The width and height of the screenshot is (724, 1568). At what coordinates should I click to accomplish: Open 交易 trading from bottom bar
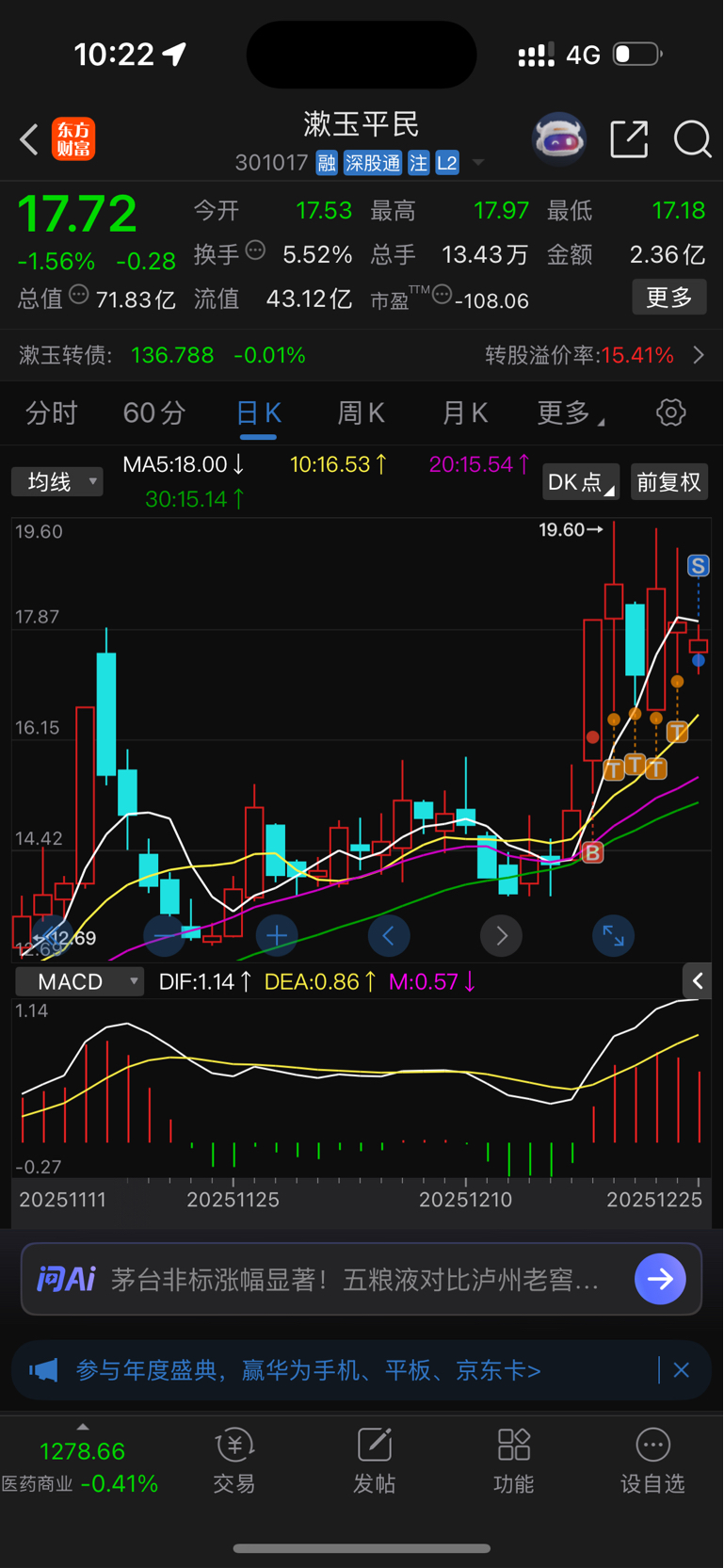point(234,1462)
